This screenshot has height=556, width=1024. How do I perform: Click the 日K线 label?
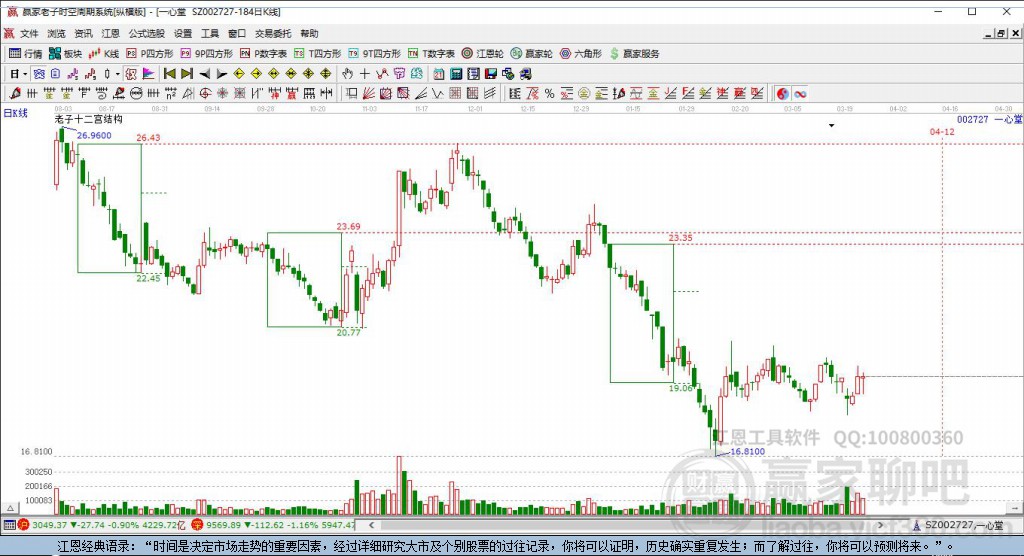[x=16, y=113]
